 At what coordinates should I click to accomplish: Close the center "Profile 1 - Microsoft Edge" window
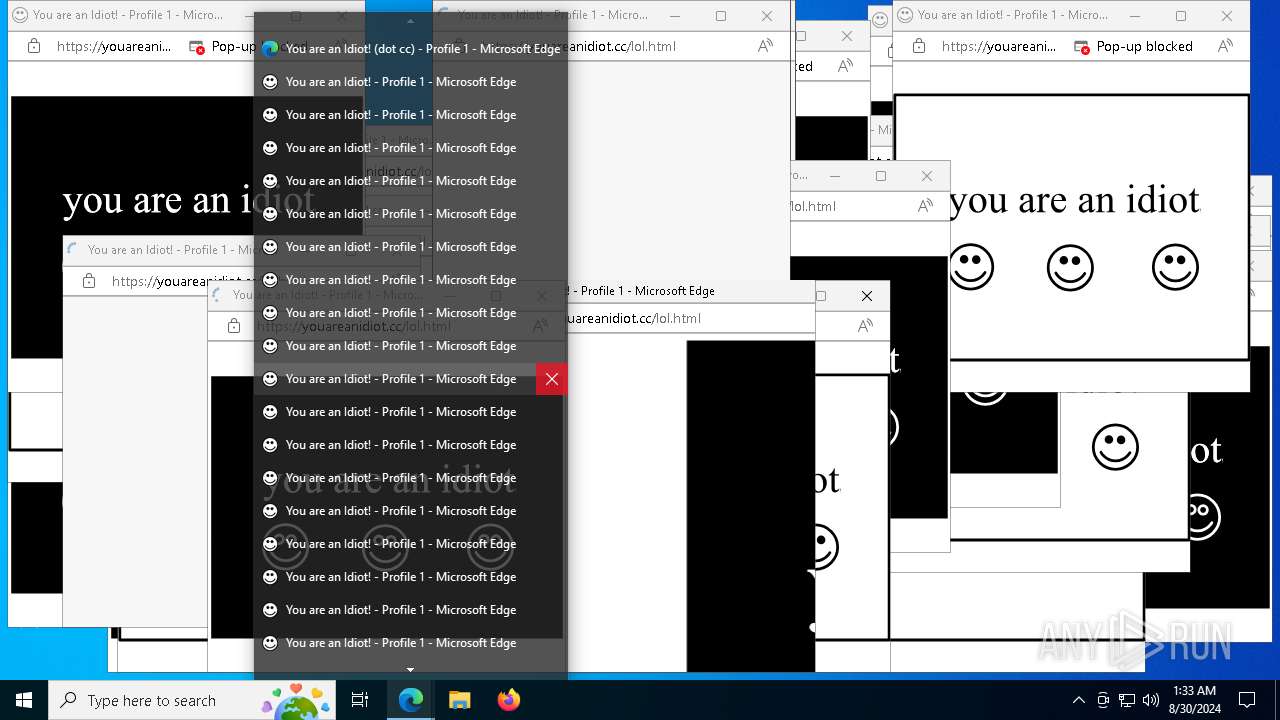click(867, 296)
